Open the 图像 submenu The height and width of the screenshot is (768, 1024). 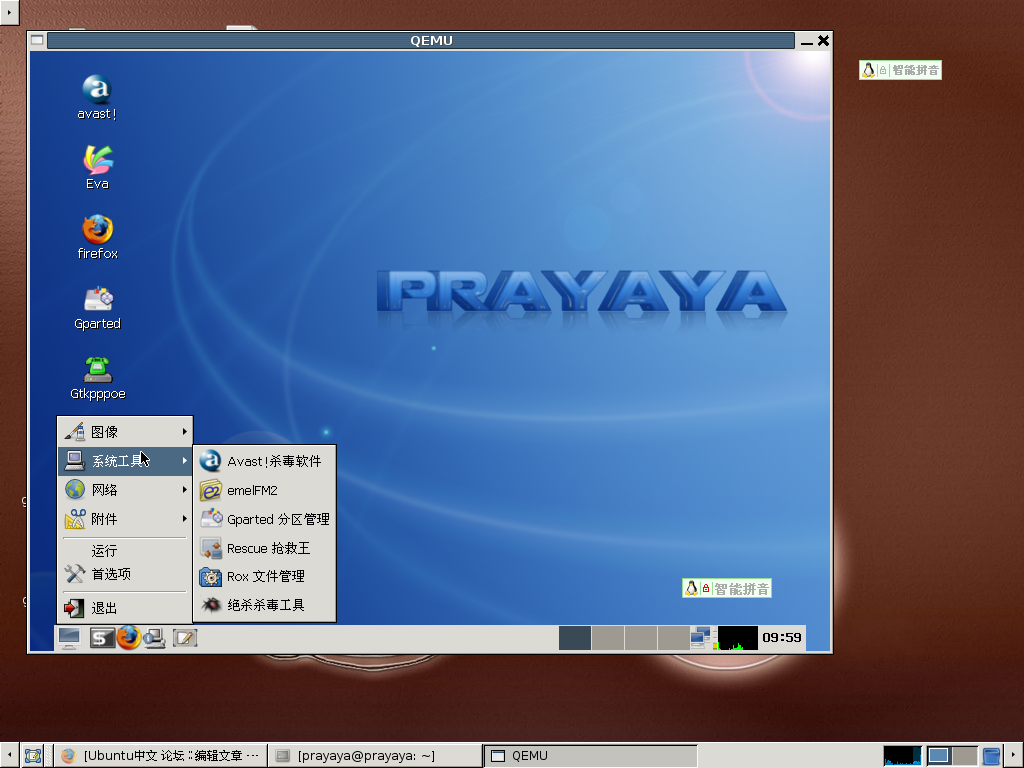[x=125, y=432]
